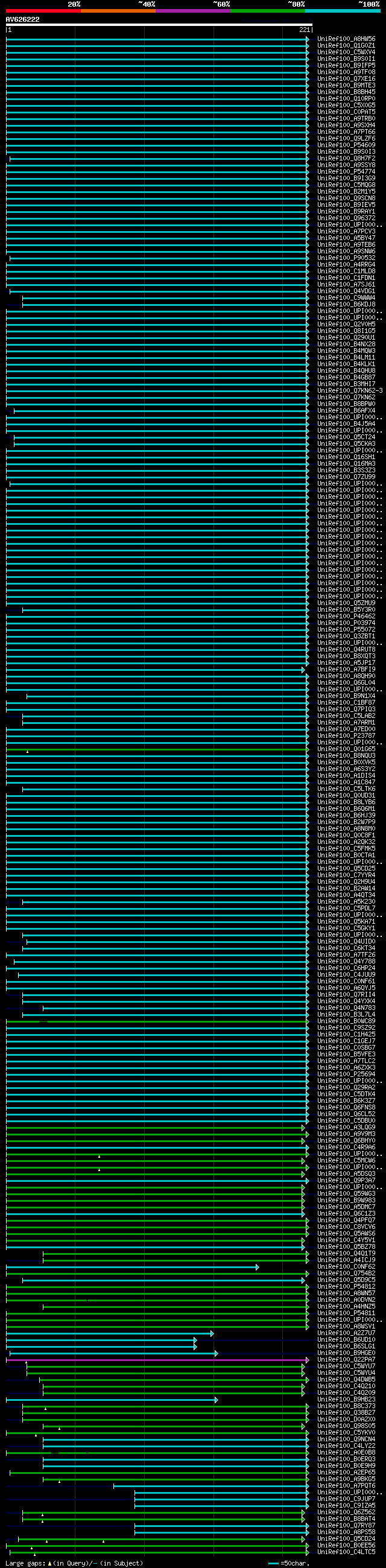Click label UniRef100_B9MTE3

pyautogui.click(x=346, y=86)
